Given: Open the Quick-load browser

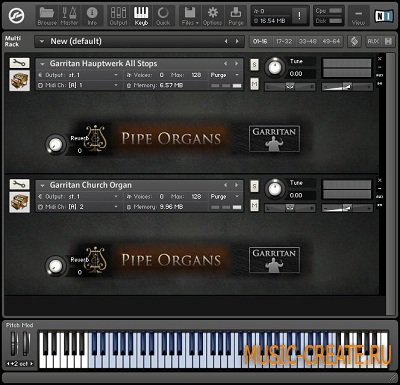Looking at the screenshot, I should [163, 16].
